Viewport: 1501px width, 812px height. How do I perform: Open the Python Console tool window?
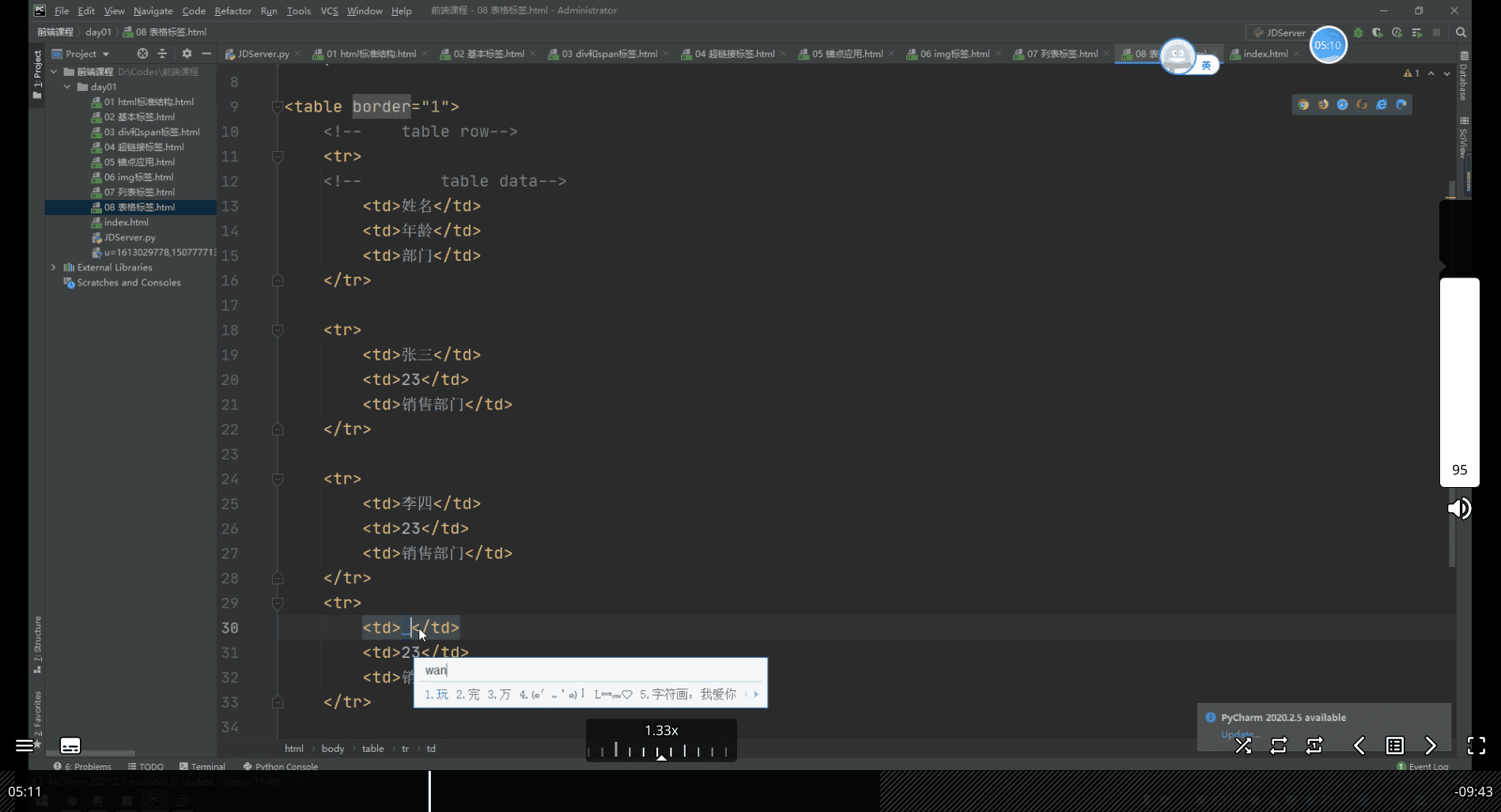(x=281, y=766)
